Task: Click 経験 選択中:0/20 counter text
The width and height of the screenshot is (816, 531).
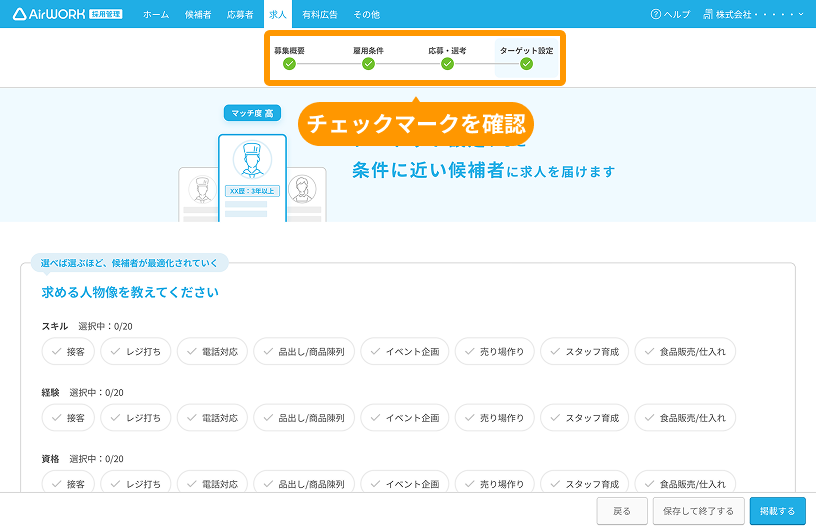Action: [82, 393]
